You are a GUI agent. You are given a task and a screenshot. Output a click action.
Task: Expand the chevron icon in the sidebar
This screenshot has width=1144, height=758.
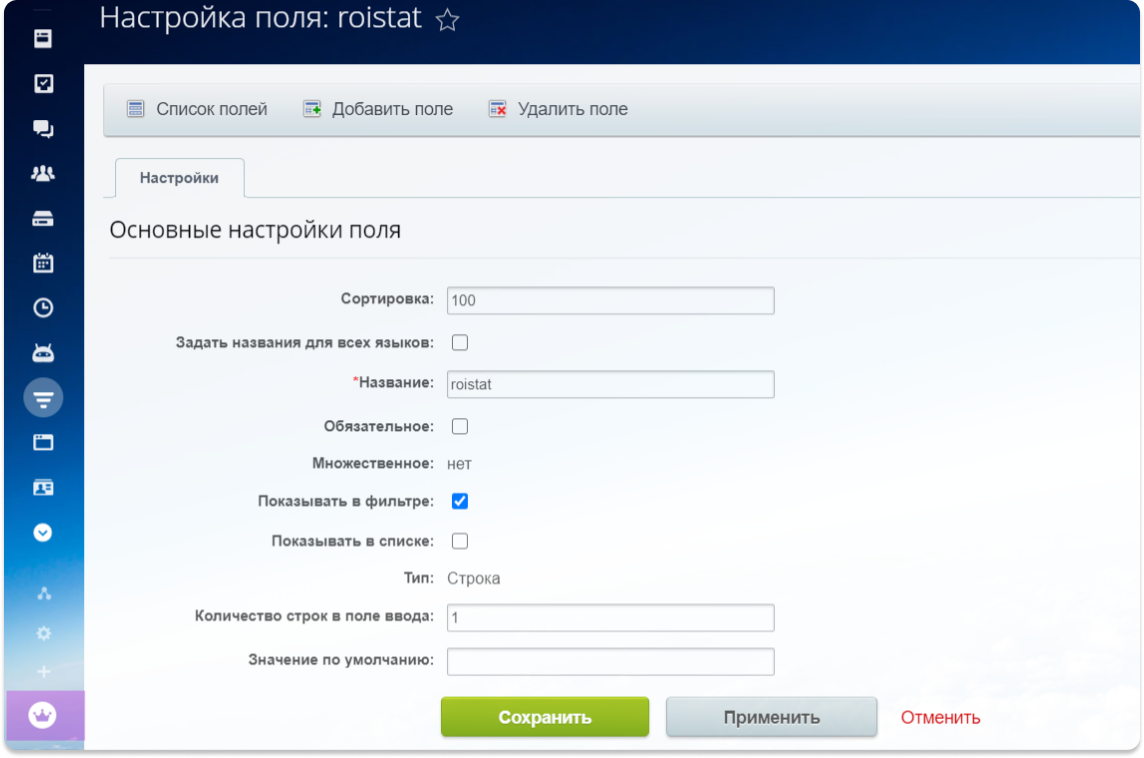tap(42, 532)
